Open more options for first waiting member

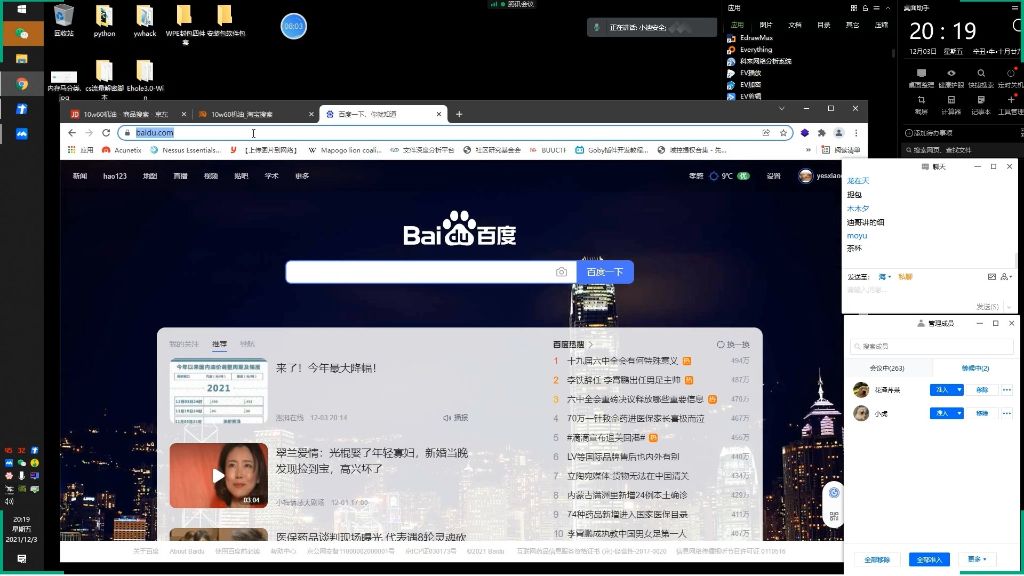tap(1006, 390)
